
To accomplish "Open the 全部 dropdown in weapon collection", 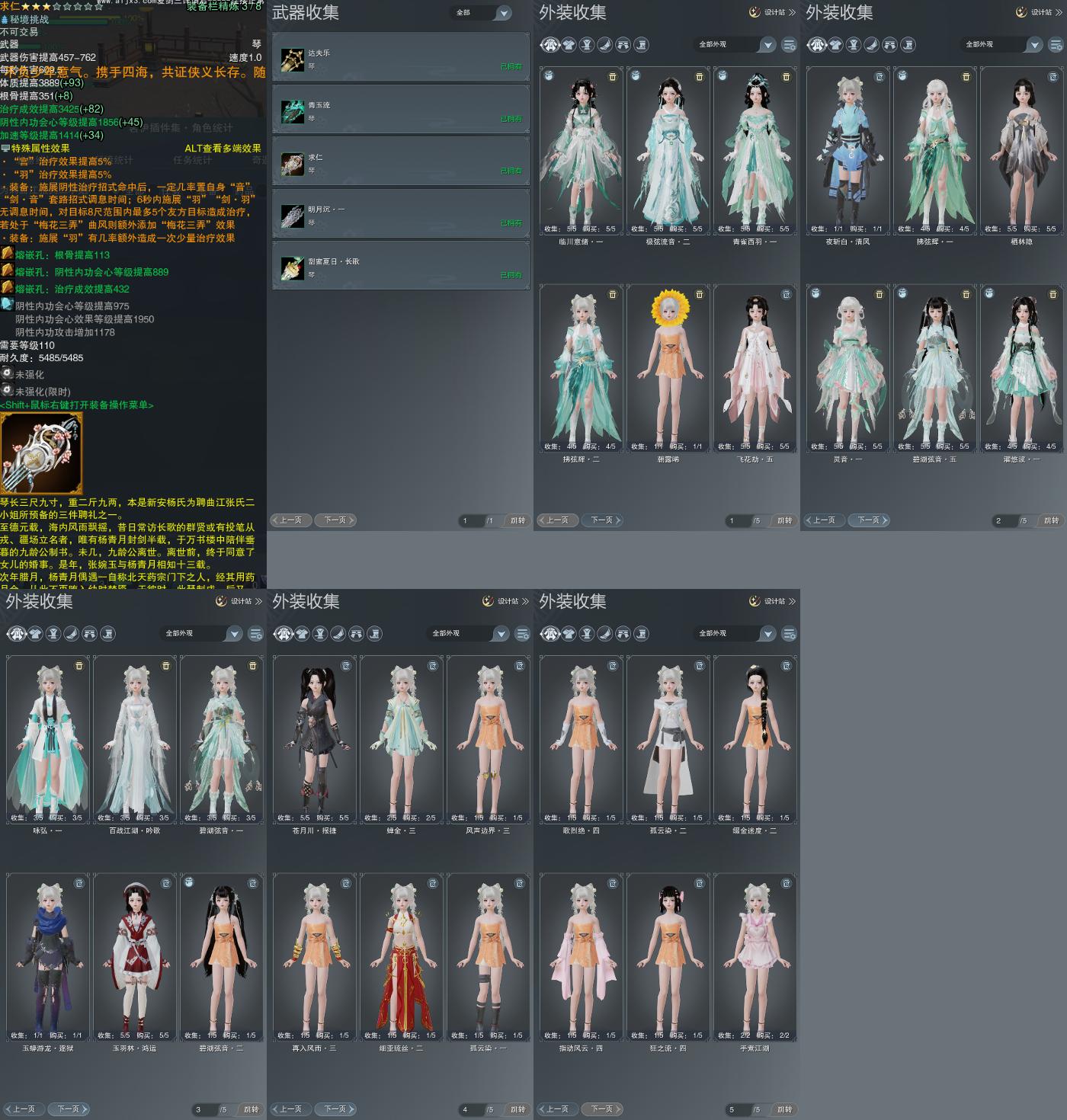I will (481, 13).
